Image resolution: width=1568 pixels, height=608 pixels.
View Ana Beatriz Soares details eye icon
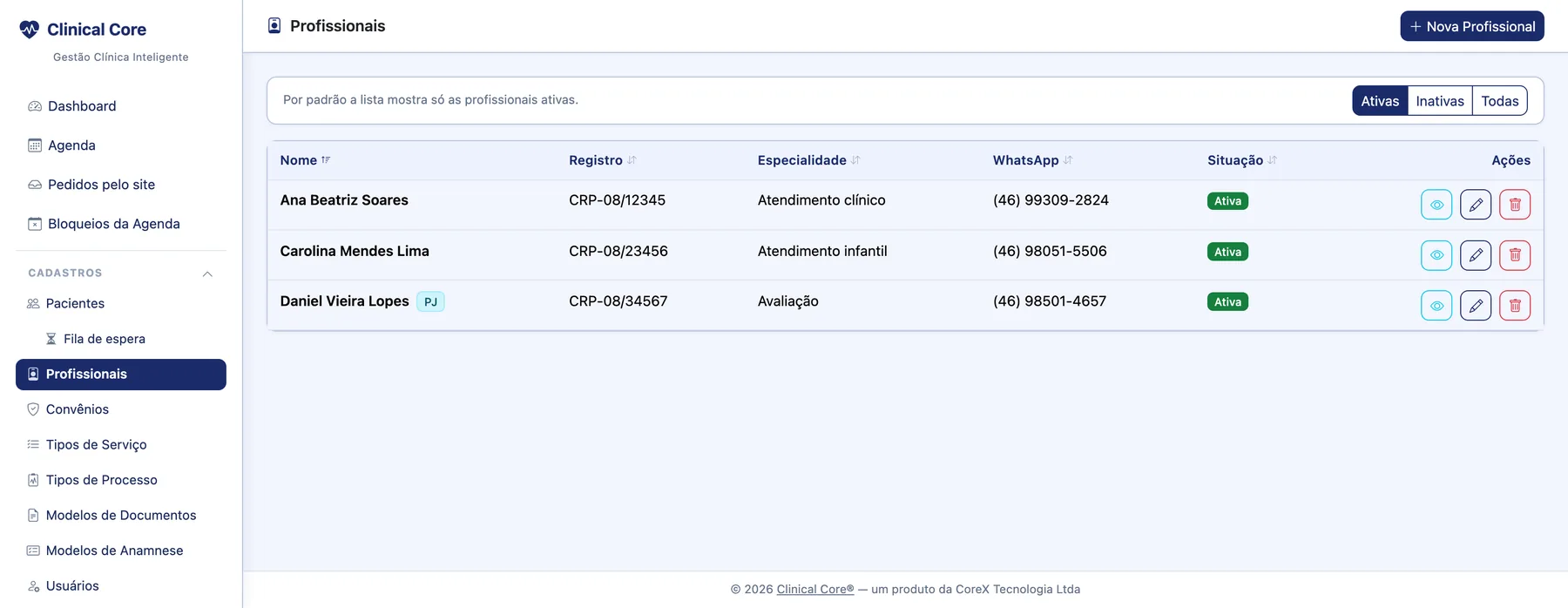tap(1436, 205)
